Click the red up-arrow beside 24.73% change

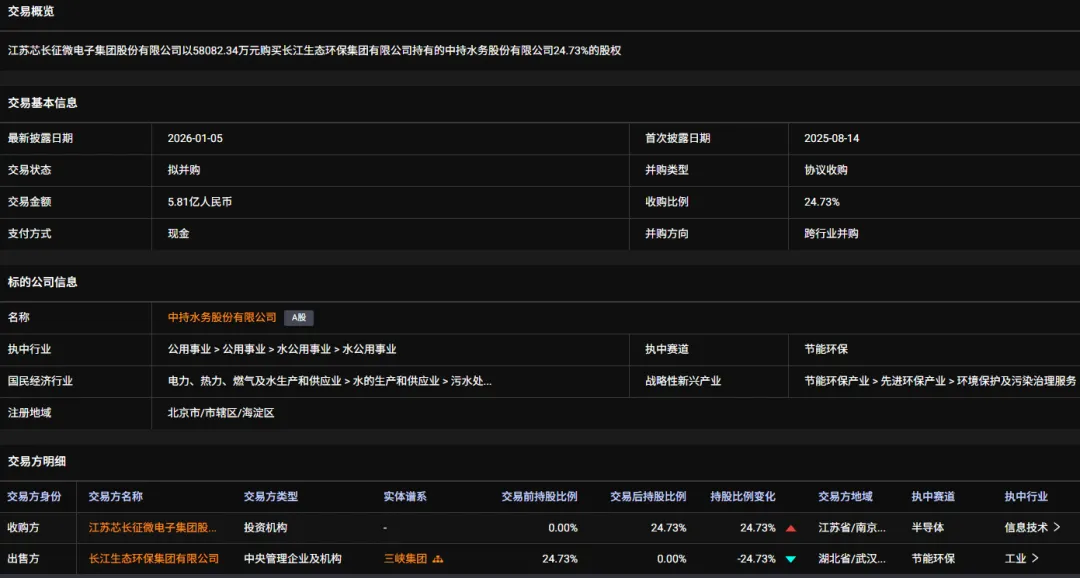(x=791, y=528)
